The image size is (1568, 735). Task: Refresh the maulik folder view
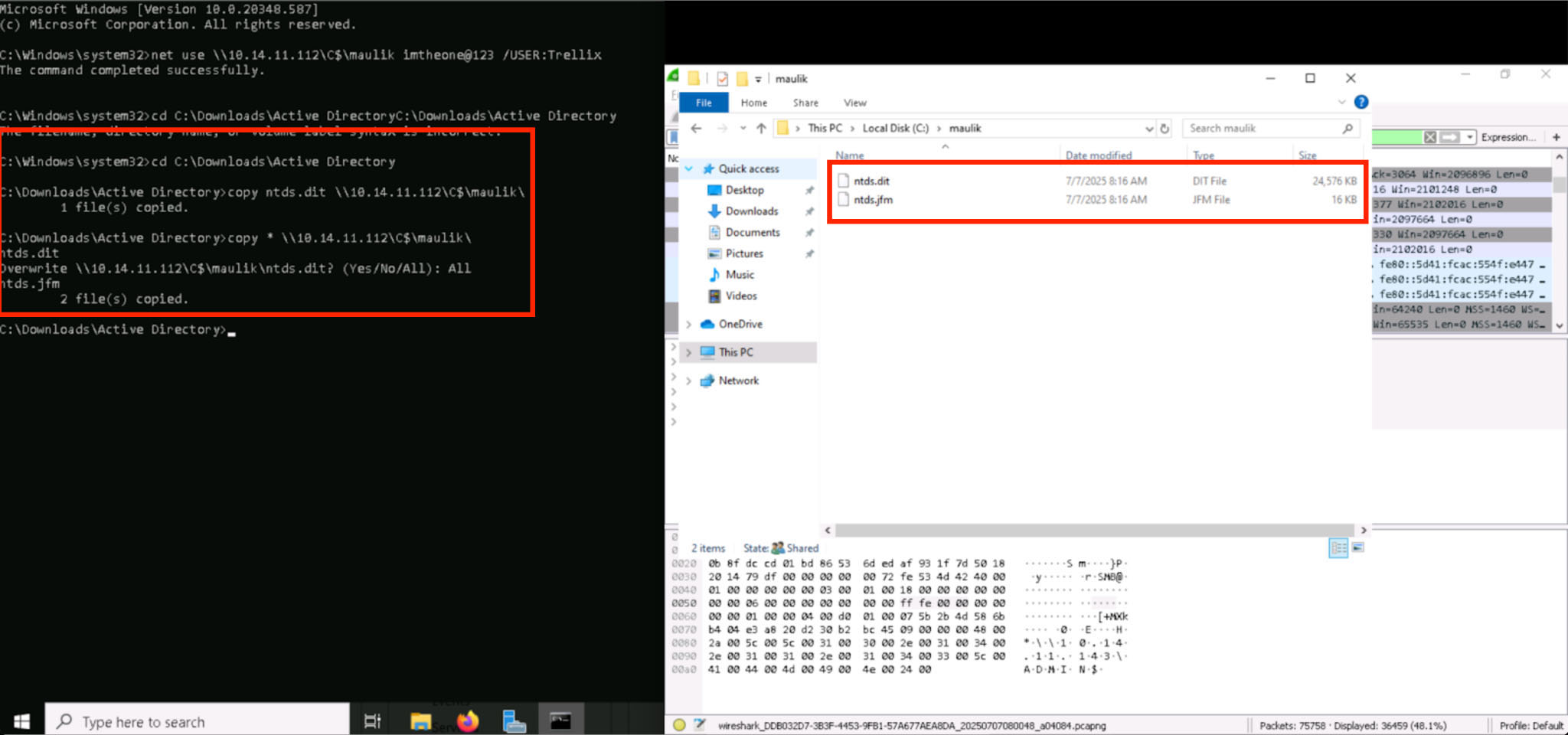click(1165, 129)
